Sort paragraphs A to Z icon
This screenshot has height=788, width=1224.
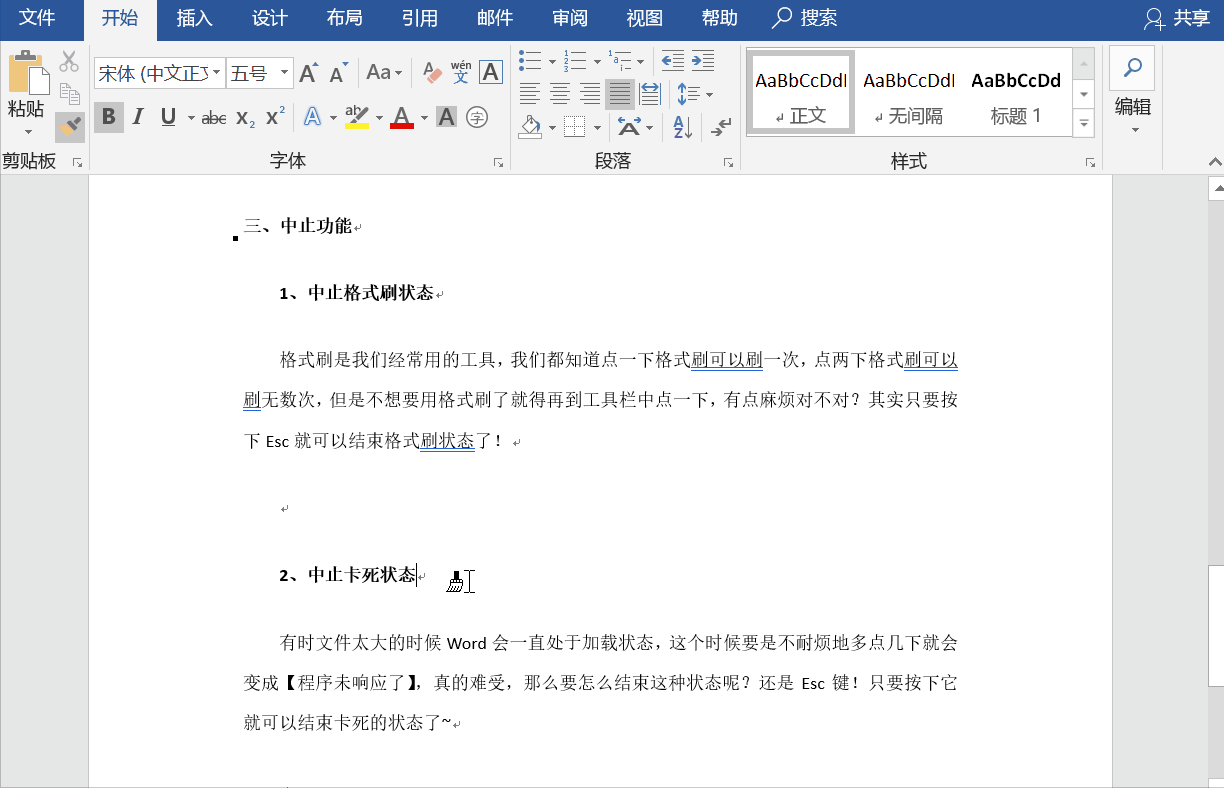click(683, 127)
